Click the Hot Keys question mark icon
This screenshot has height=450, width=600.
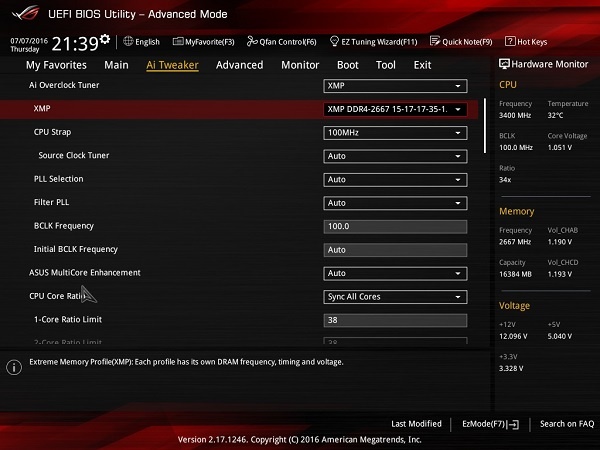(x=510, y=41)
